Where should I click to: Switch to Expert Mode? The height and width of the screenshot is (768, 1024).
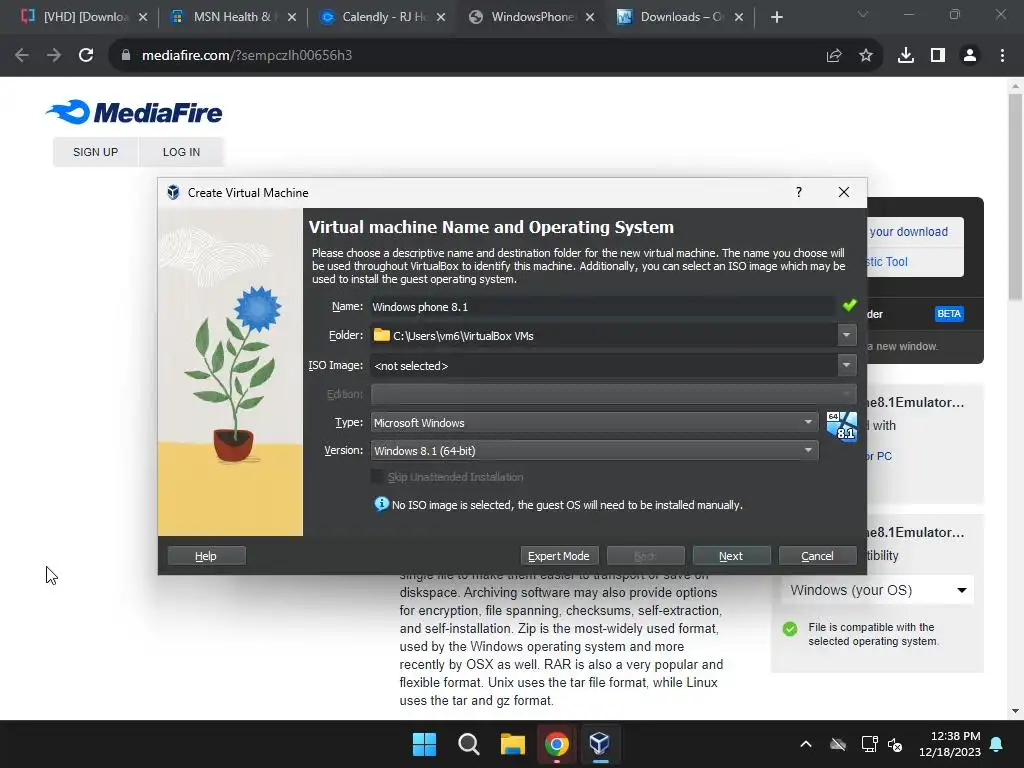pos(559,556)
